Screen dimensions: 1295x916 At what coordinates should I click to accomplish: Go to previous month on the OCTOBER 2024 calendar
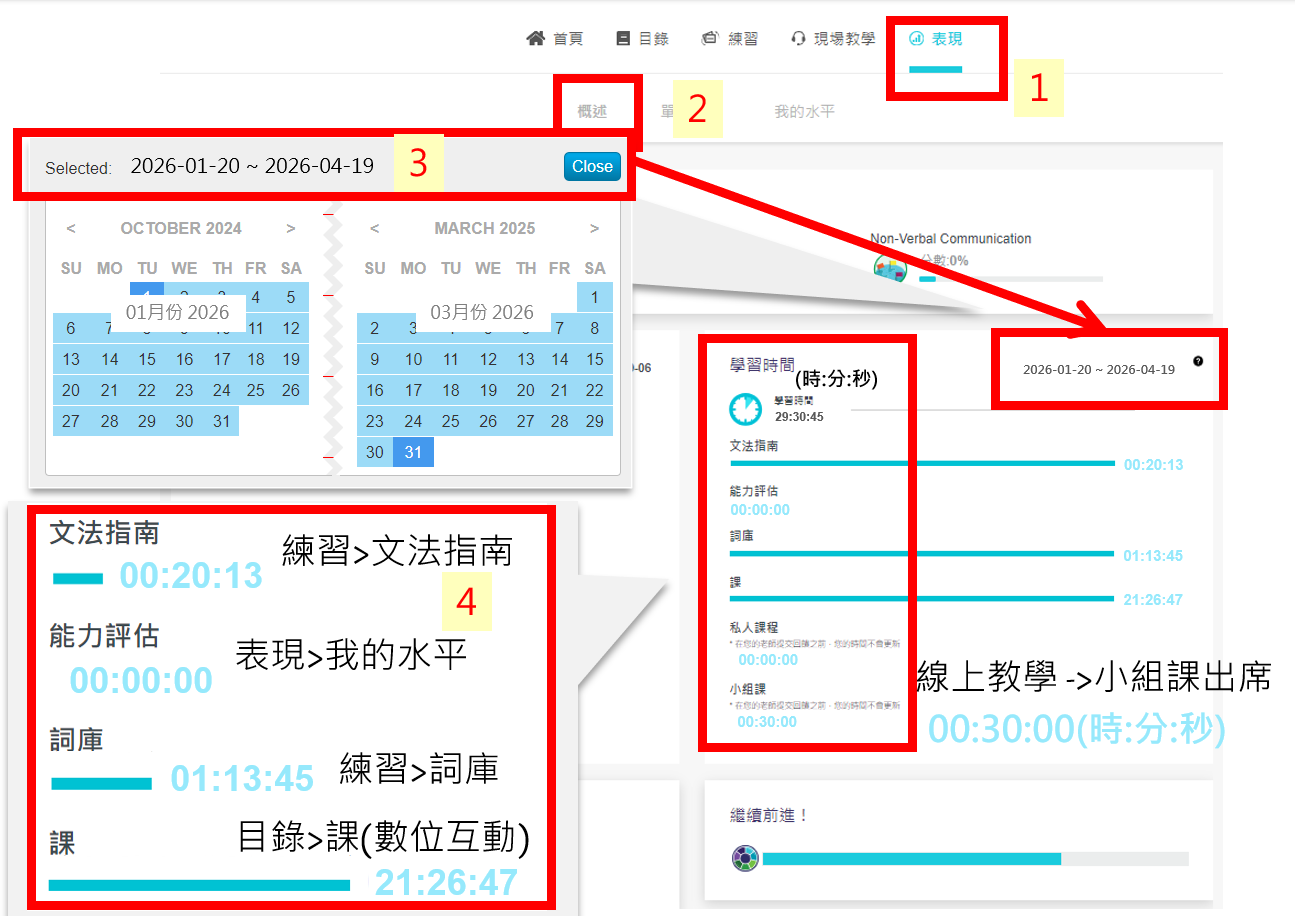(70, 228)
